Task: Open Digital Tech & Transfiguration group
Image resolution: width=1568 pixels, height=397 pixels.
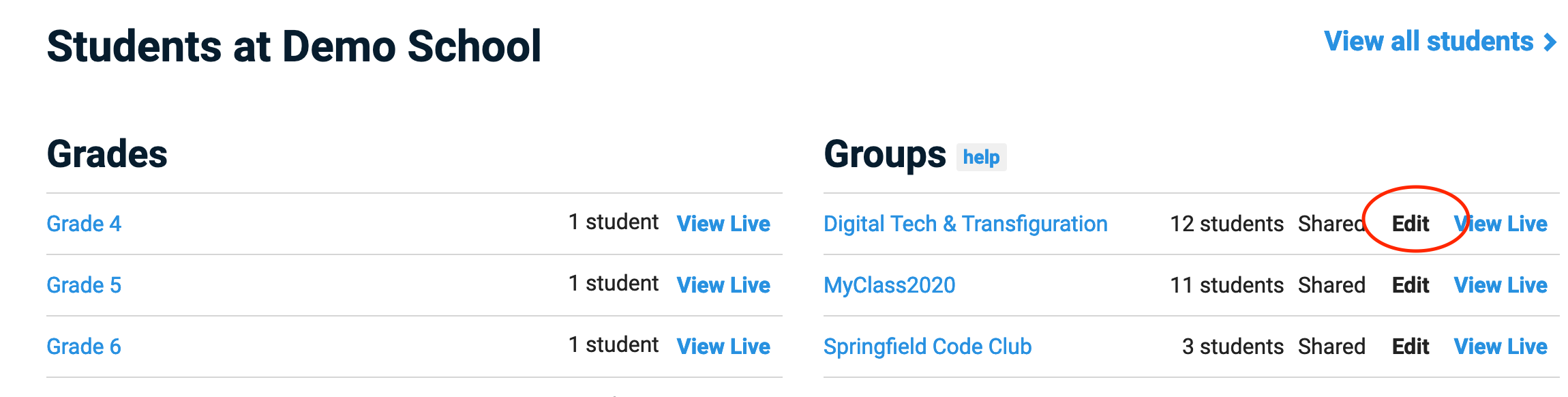Action: [965, 224]
